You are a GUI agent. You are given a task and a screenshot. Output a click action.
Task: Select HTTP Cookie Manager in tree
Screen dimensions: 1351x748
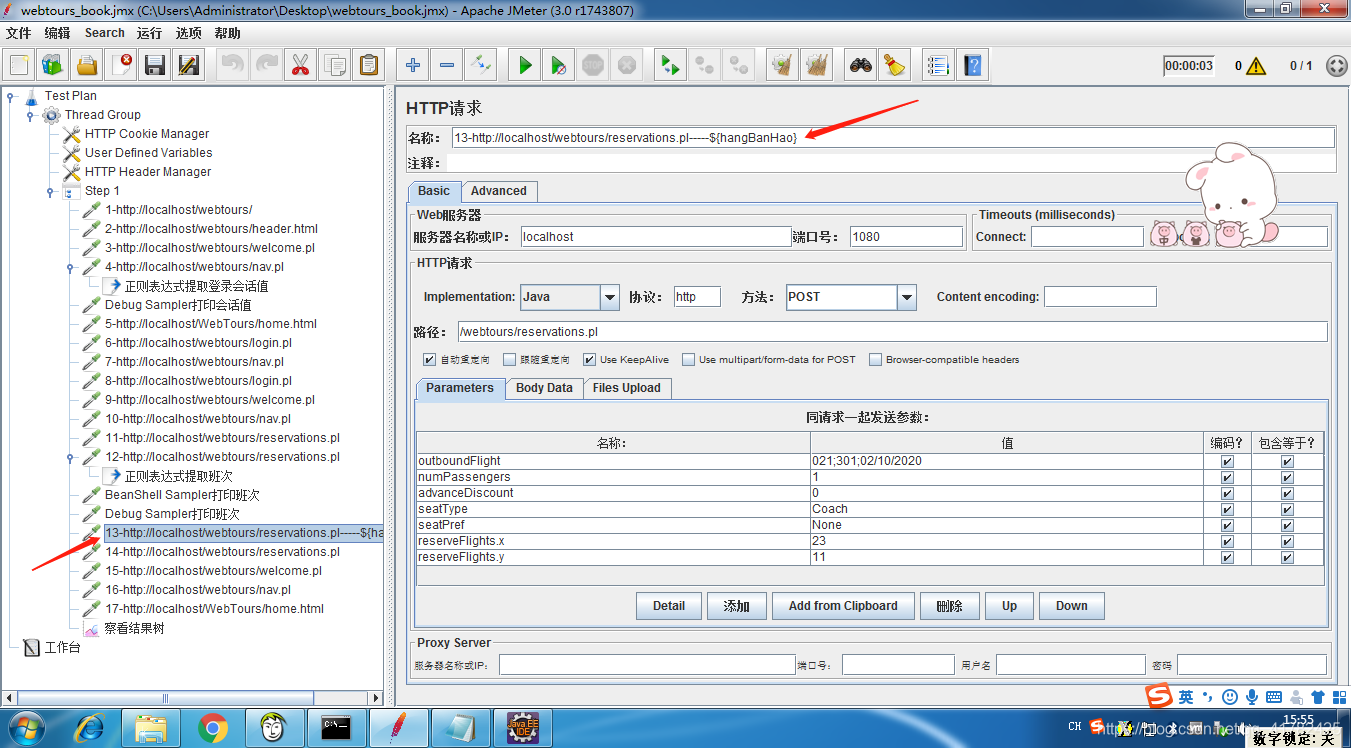147,134
